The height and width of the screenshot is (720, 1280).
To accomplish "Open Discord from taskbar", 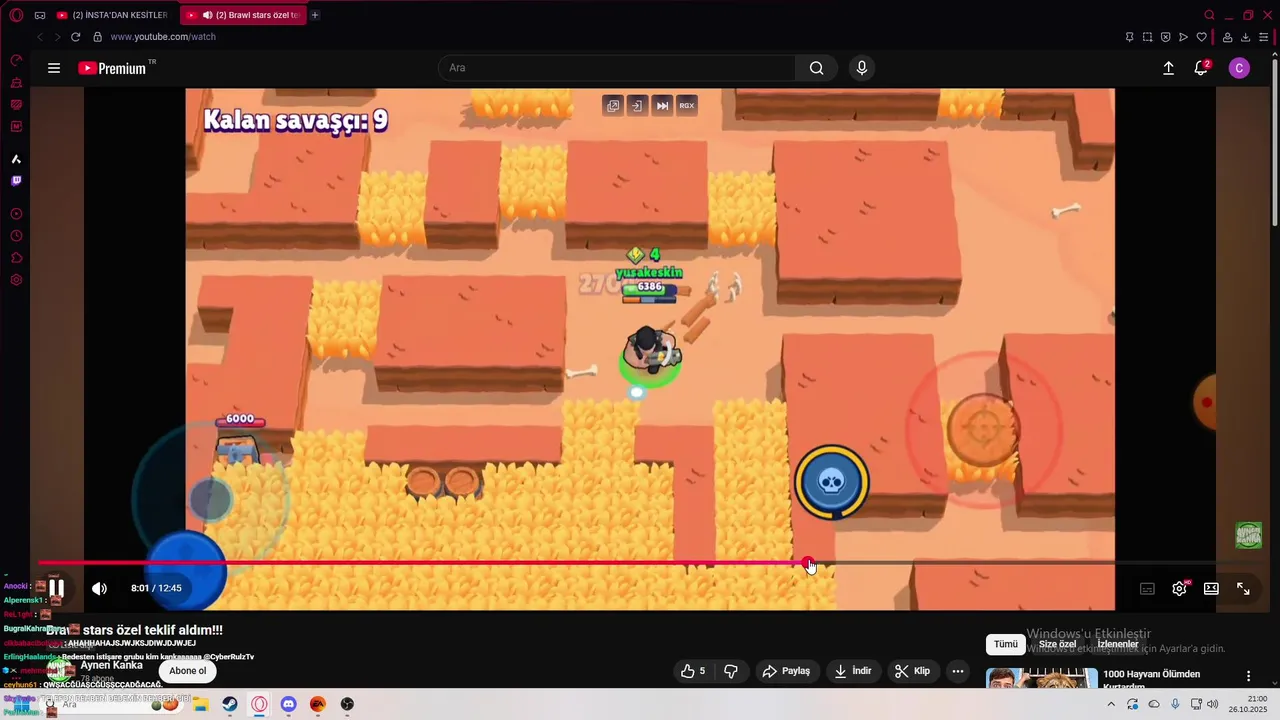I will (288, 704).
